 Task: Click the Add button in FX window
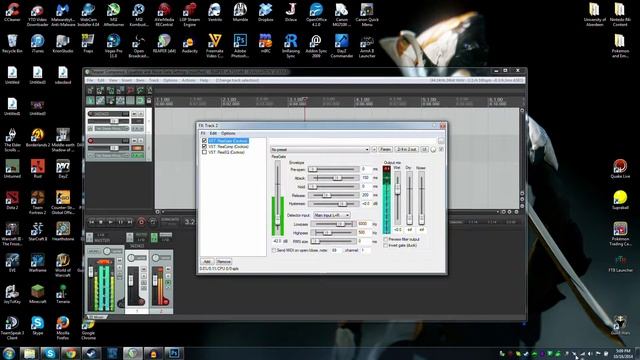coord(207,261)
